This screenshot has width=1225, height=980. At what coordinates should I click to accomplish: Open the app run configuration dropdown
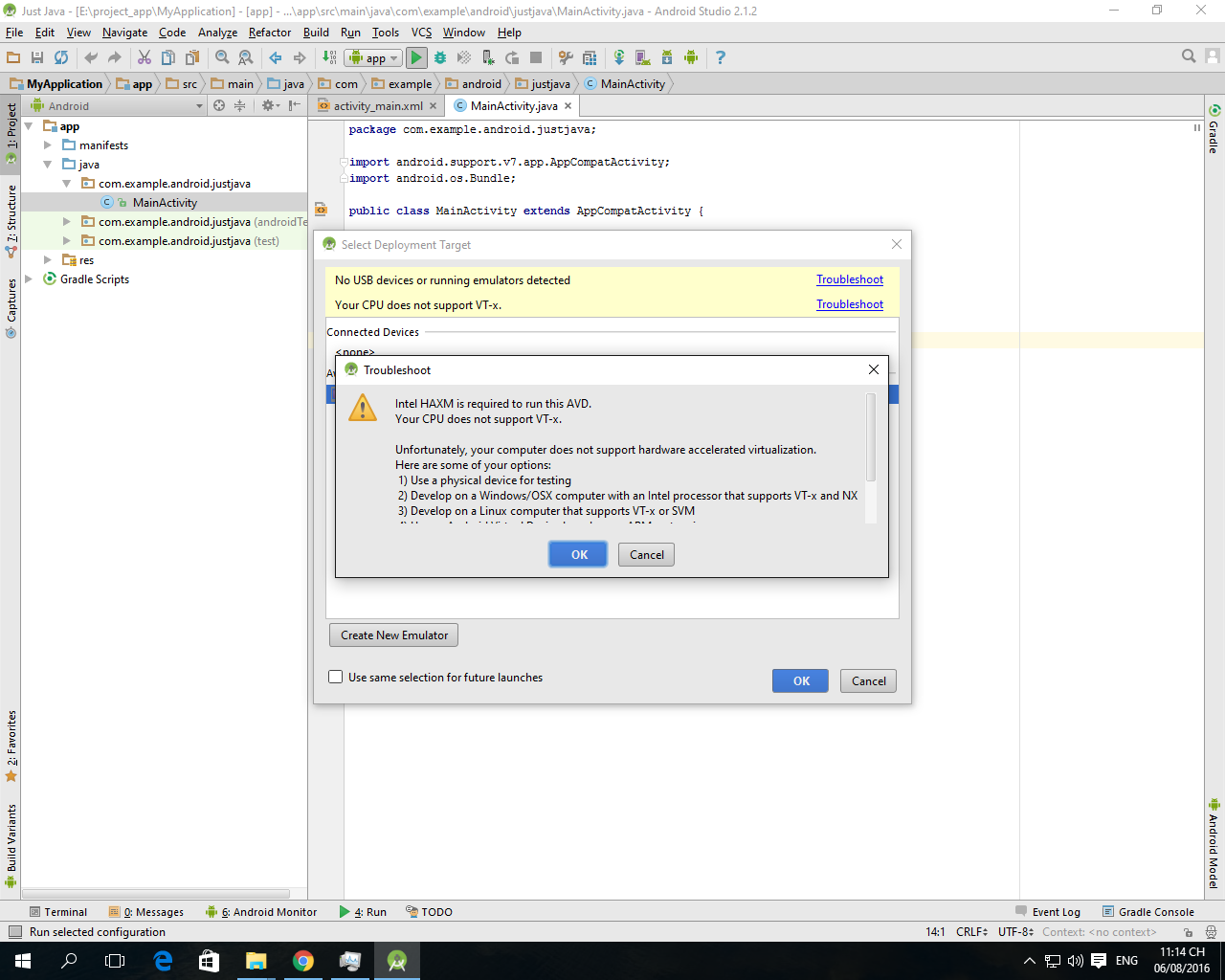click(x=374, y=57)
